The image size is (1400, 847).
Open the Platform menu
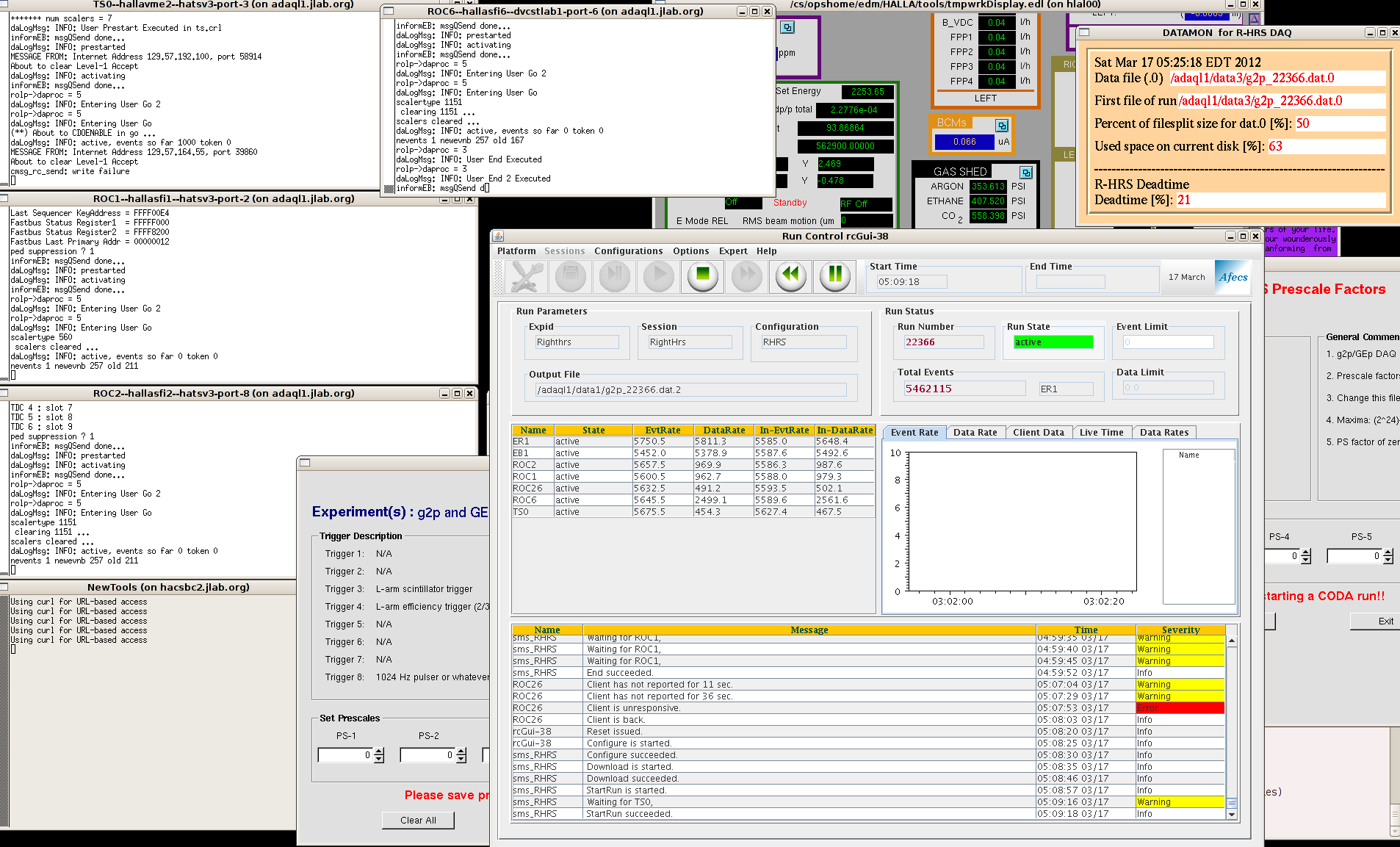tap(516, 251)
